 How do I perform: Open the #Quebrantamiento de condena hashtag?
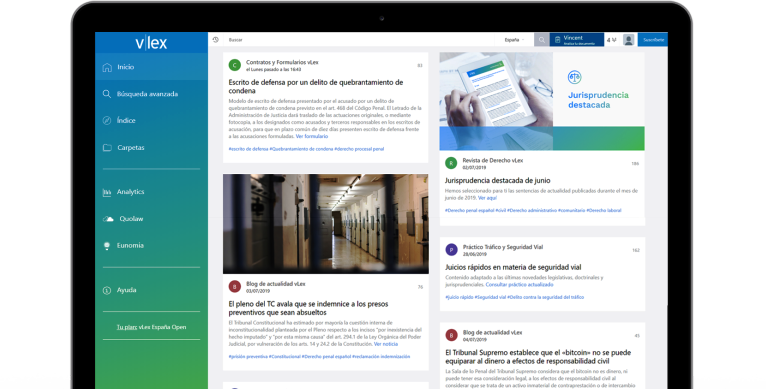click(x=301, y=149)
